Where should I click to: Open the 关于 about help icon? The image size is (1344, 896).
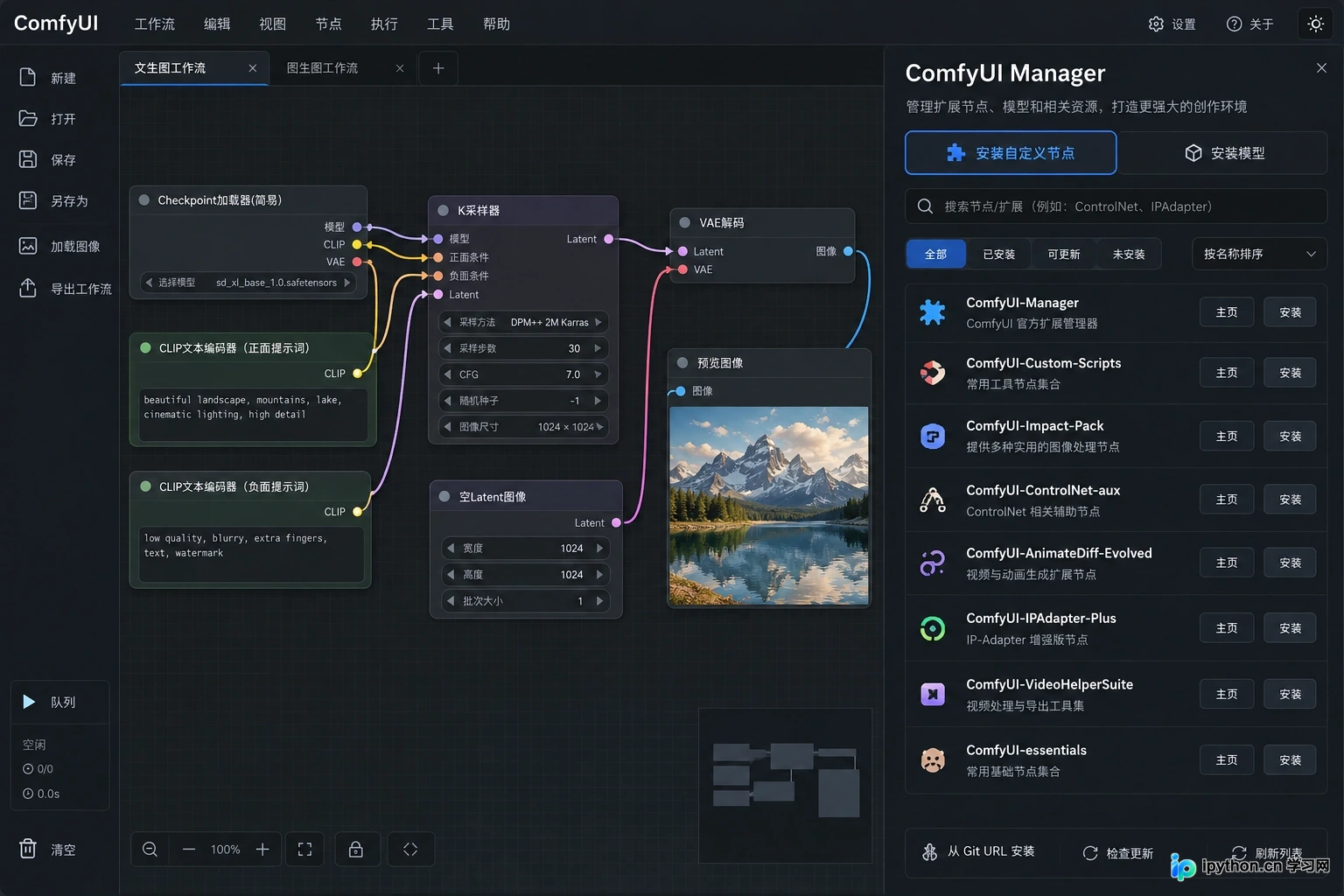1234,24
